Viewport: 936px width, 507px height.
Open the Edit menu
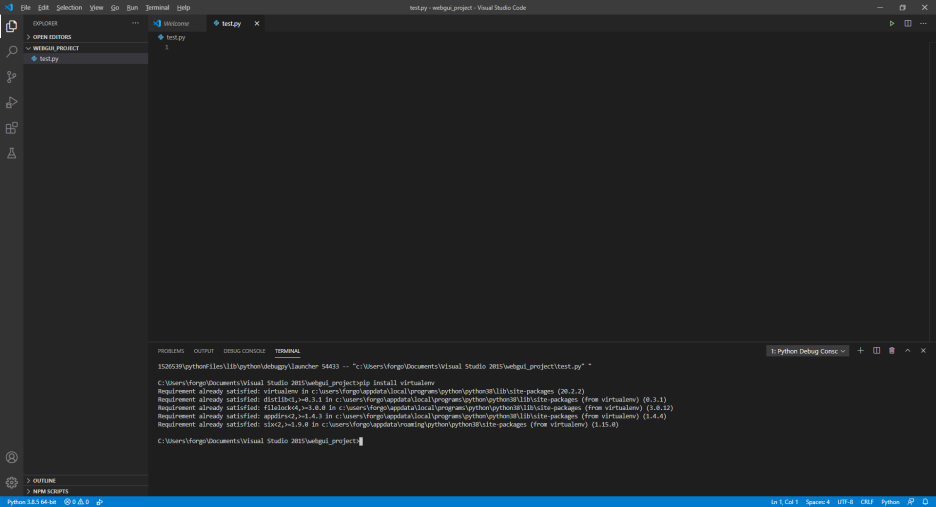click(43, 8)
